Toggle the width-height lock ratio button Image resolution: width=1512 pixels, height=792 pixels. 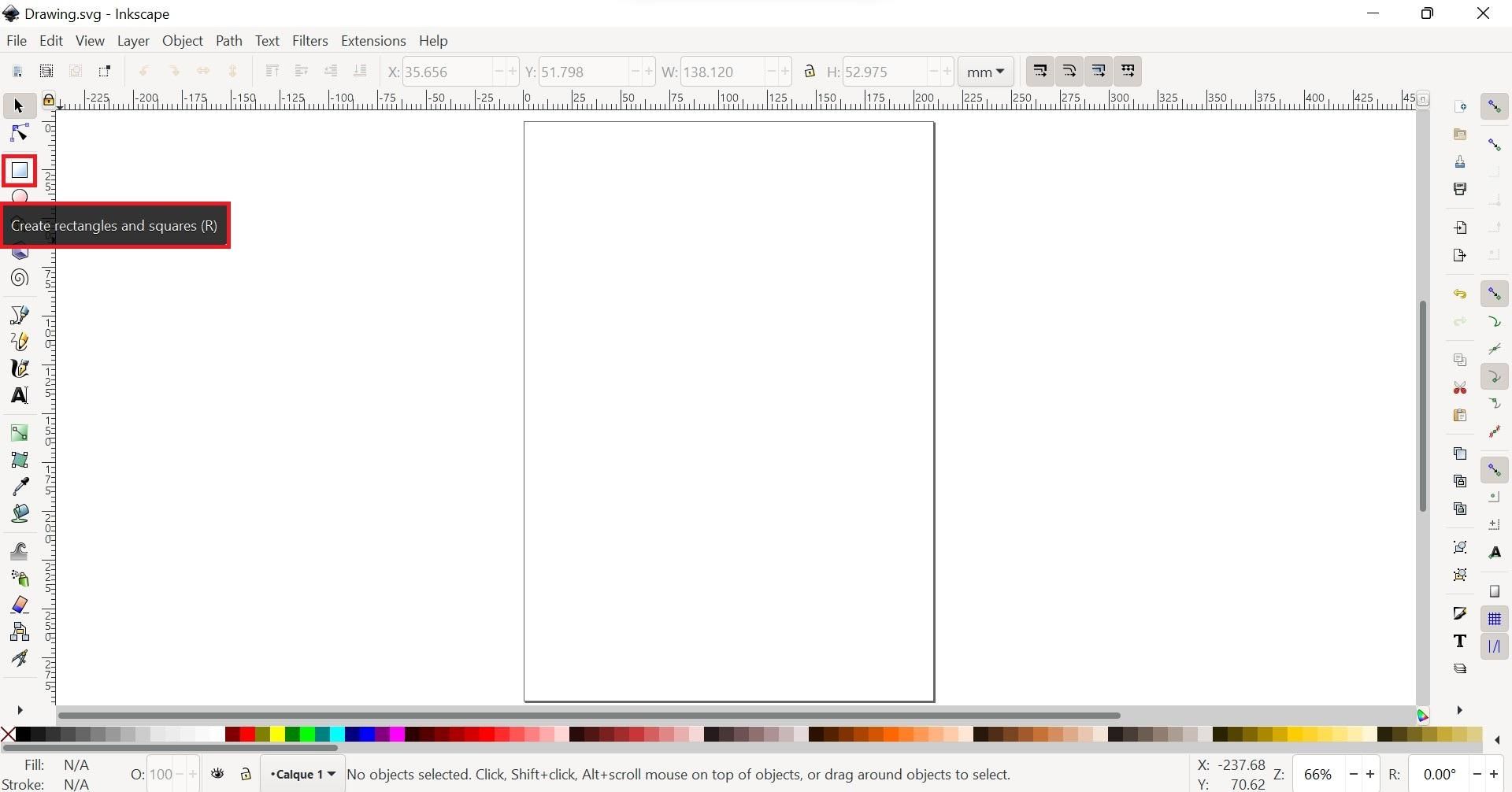810,71
